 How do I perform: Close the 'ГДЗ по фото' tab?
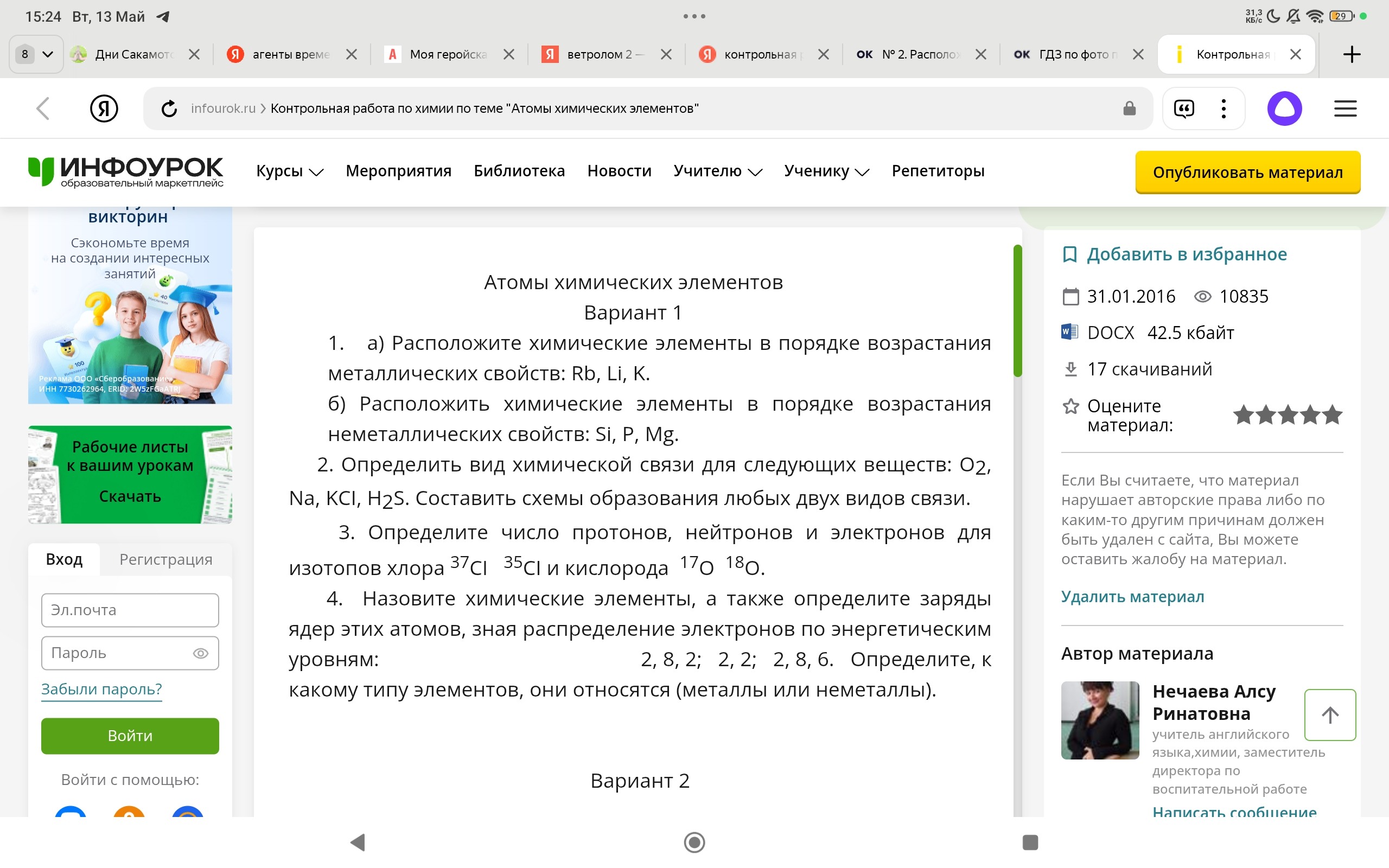point(1138,55)
